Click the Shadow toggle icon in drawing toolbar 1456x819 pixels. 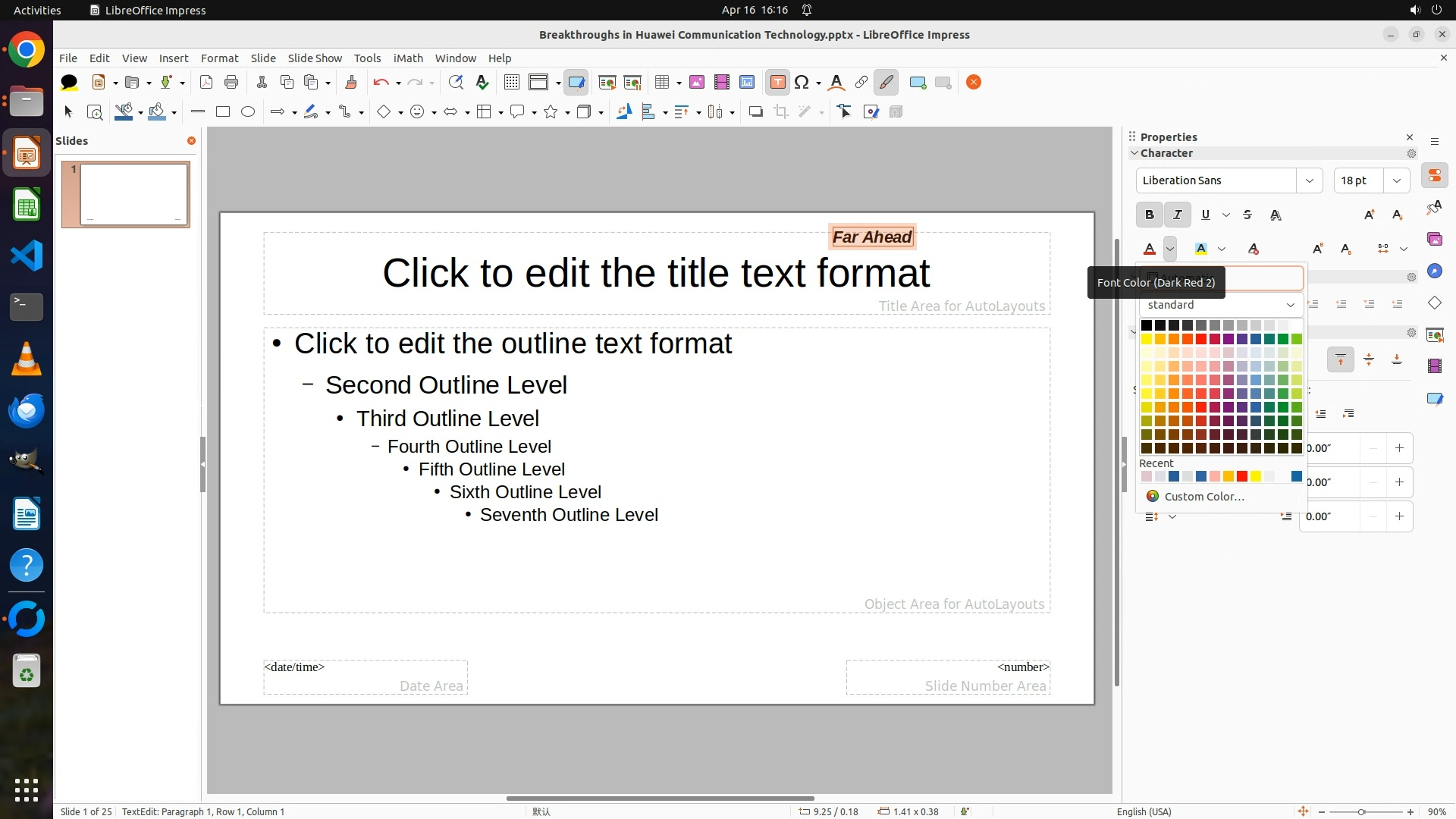[755, 112]
